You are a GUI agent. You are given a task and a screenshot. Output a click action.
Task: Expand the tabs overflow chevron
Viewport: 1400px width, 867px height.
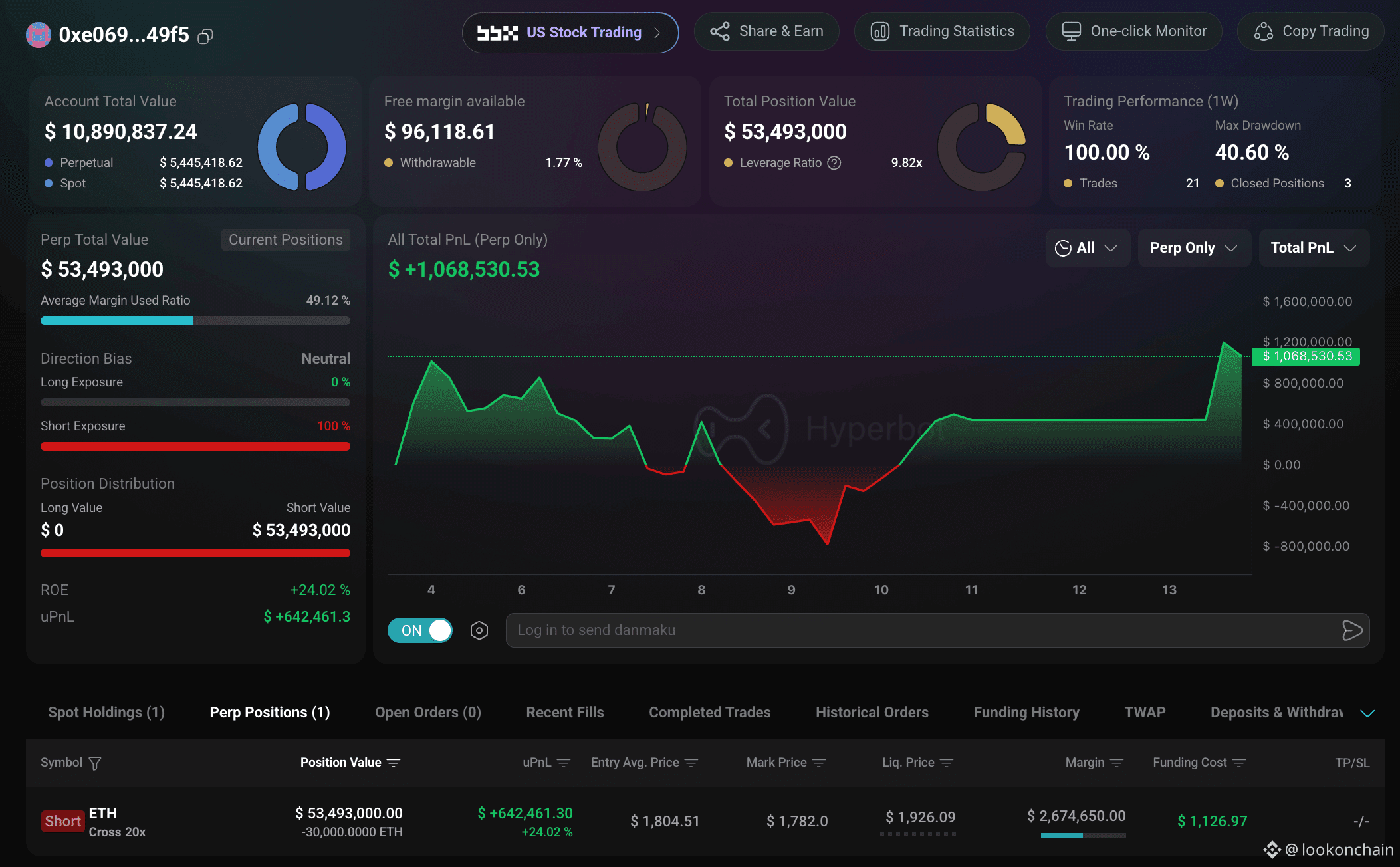click(1367, 713)
